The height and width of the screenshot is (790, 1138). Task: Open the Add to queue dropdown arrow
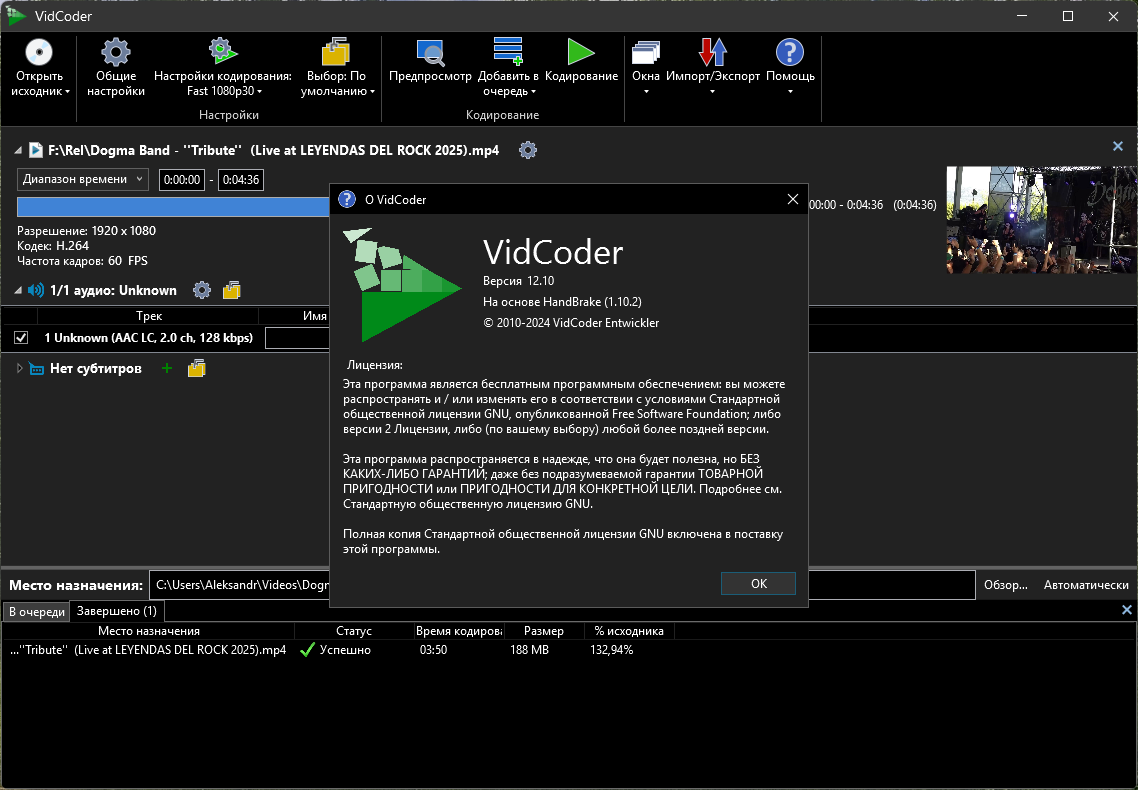coord(533,92)
